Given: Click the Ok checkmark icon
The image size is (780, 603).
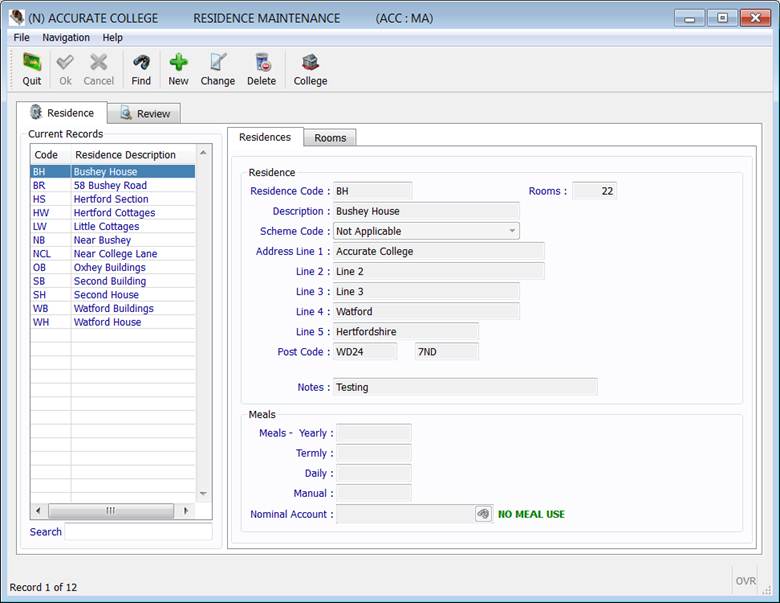Looking at the screenshot, I should (65, 69).
